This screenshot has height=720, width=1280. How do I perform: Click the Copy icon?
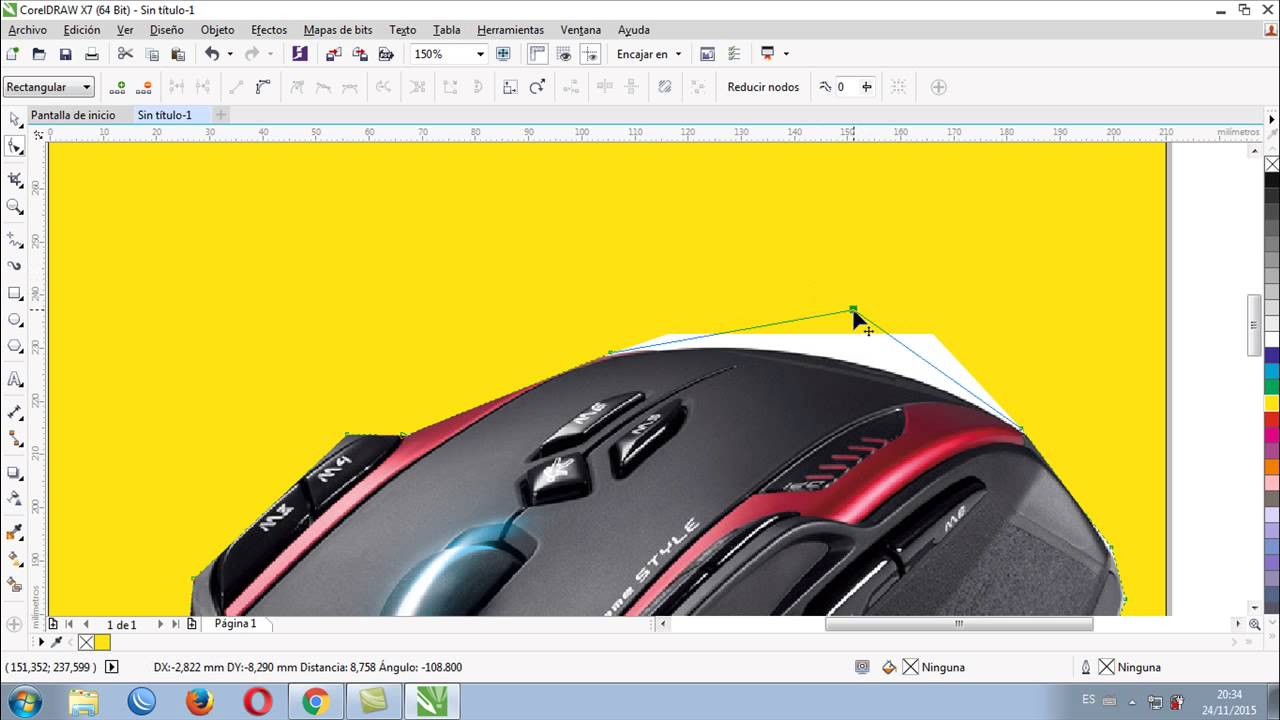point(152,54)
